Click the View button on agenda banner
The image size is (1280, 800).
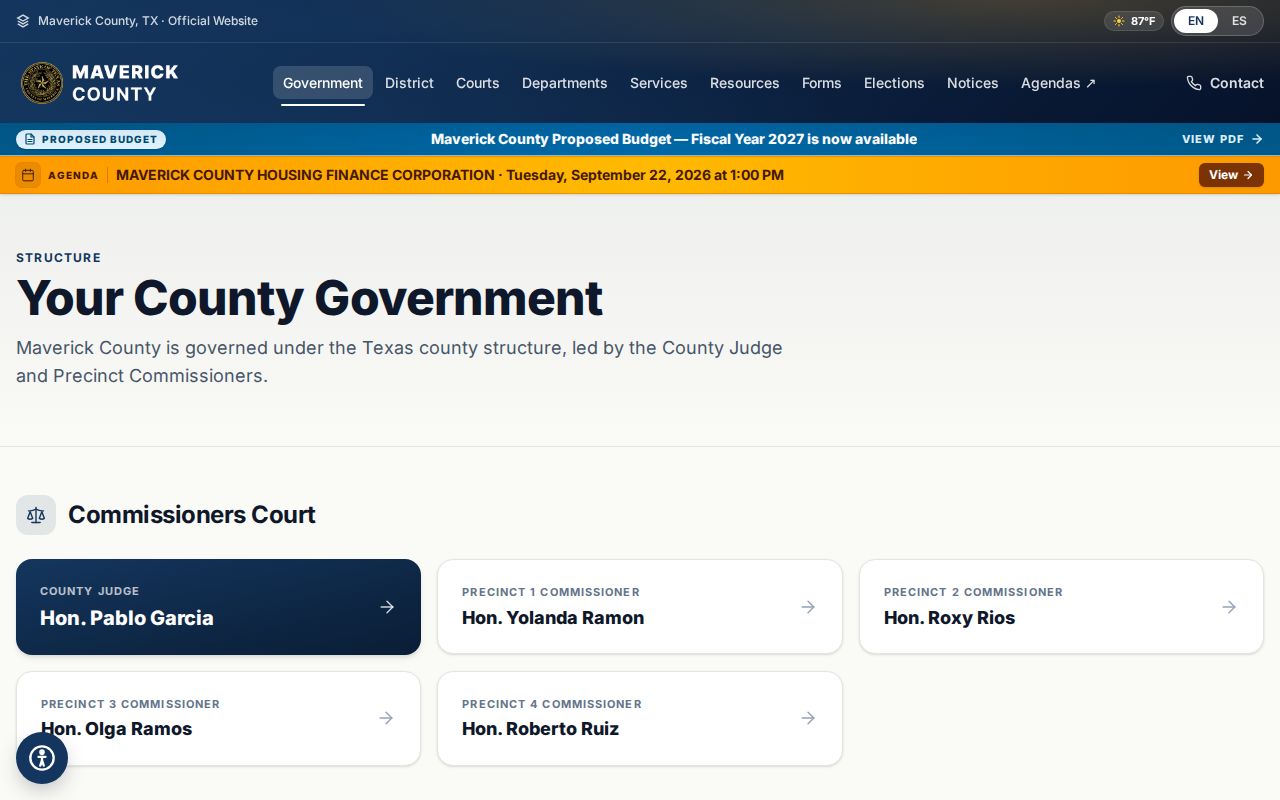pos(1231,175)
